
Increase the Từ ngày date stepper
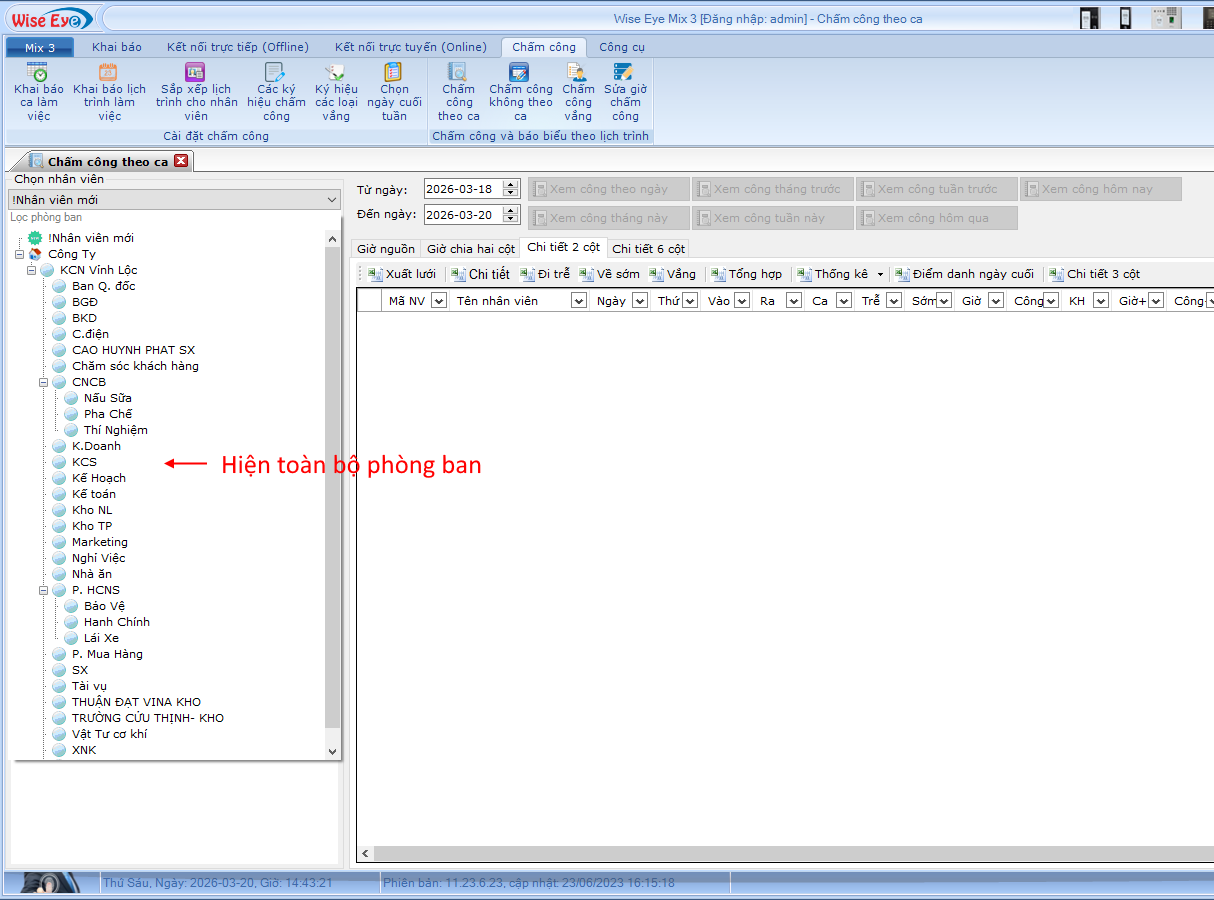pyautogui.click(x=512, y=185)
